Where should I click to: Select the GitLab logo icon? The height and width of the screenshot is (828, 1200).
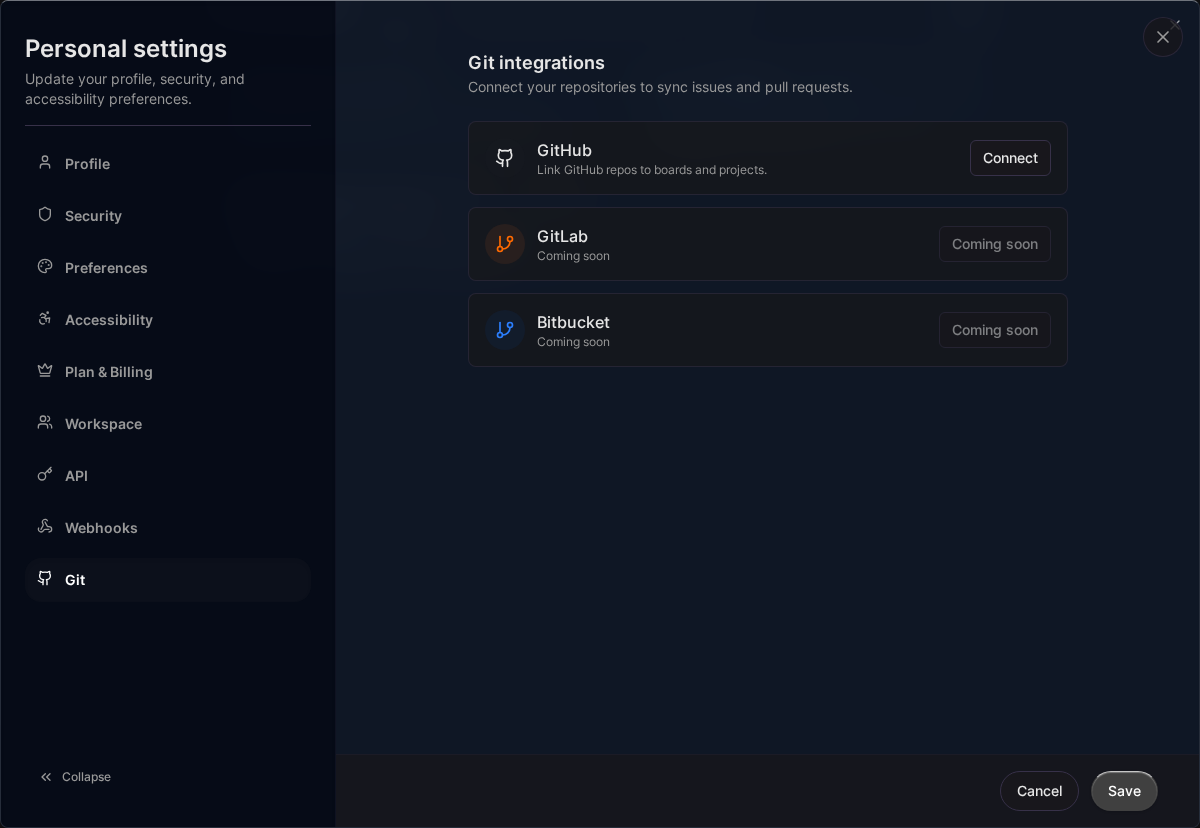504,243
